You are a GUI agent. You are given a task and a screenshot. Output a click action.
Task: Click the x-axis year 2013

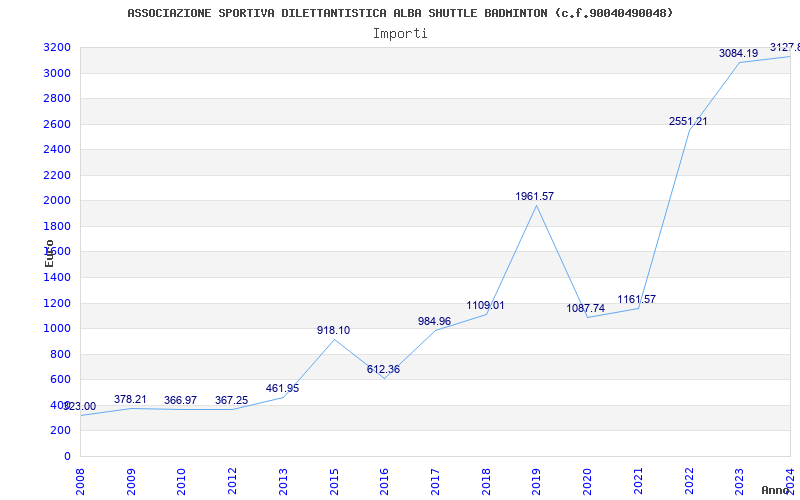(x=283, y=481)
